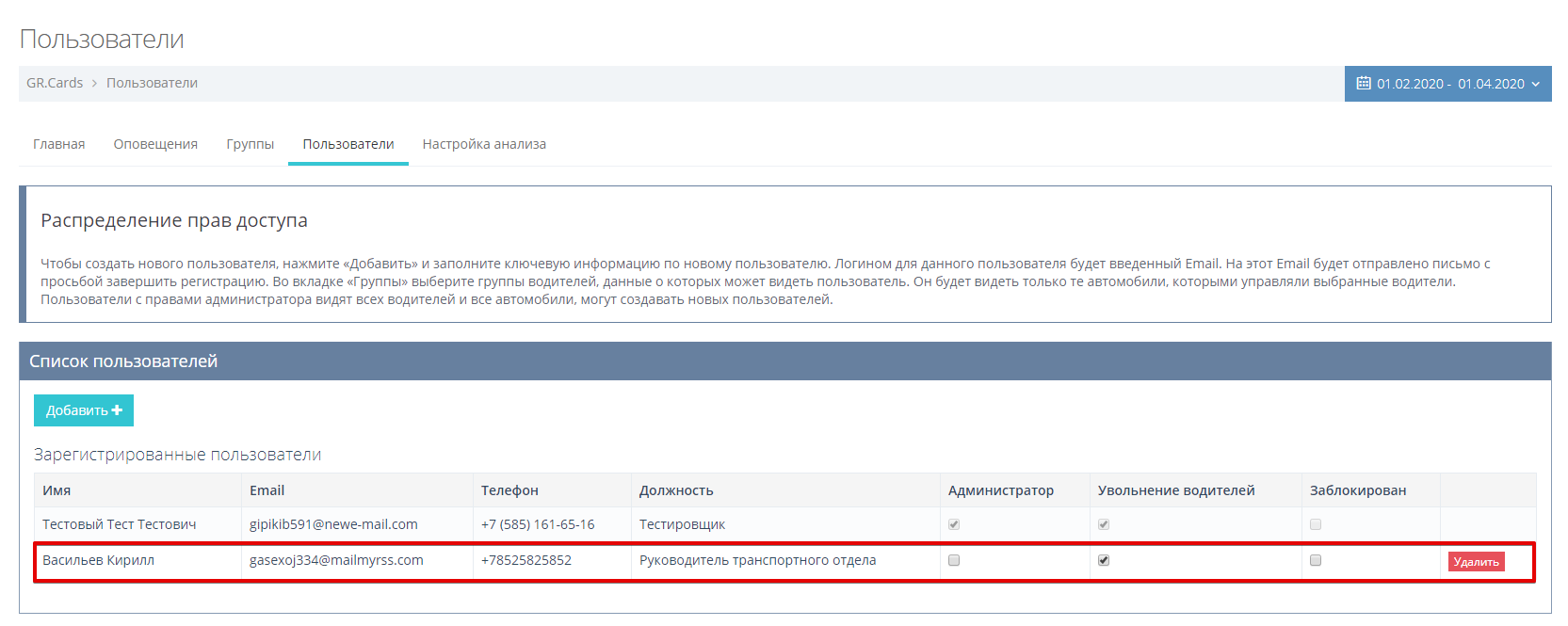Select the Пользователи tab
This screenshot has height=626, width=1568.
(348, 144)
